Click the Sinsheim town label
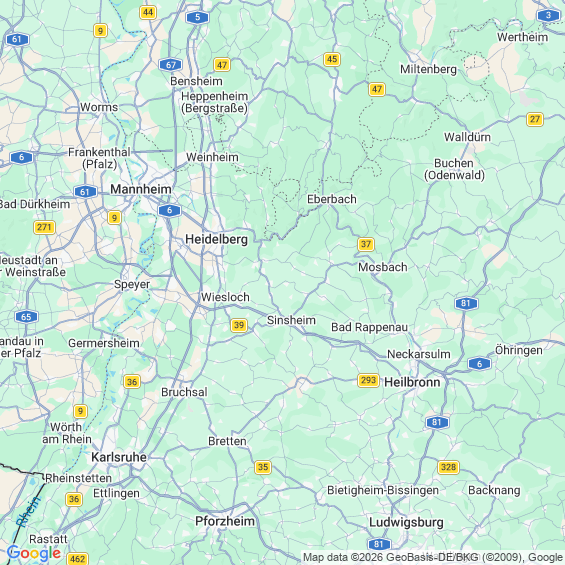 tap(291, 320)
